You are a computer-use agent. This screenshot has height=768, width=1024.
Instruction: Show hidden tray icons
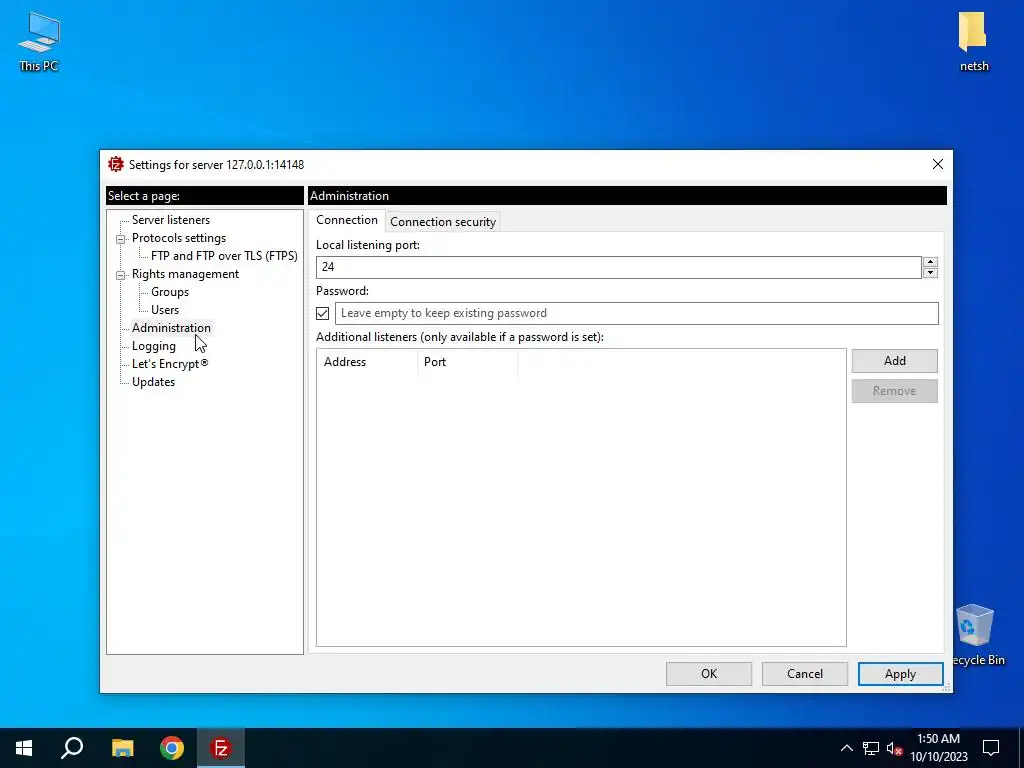tap(846, 748)
